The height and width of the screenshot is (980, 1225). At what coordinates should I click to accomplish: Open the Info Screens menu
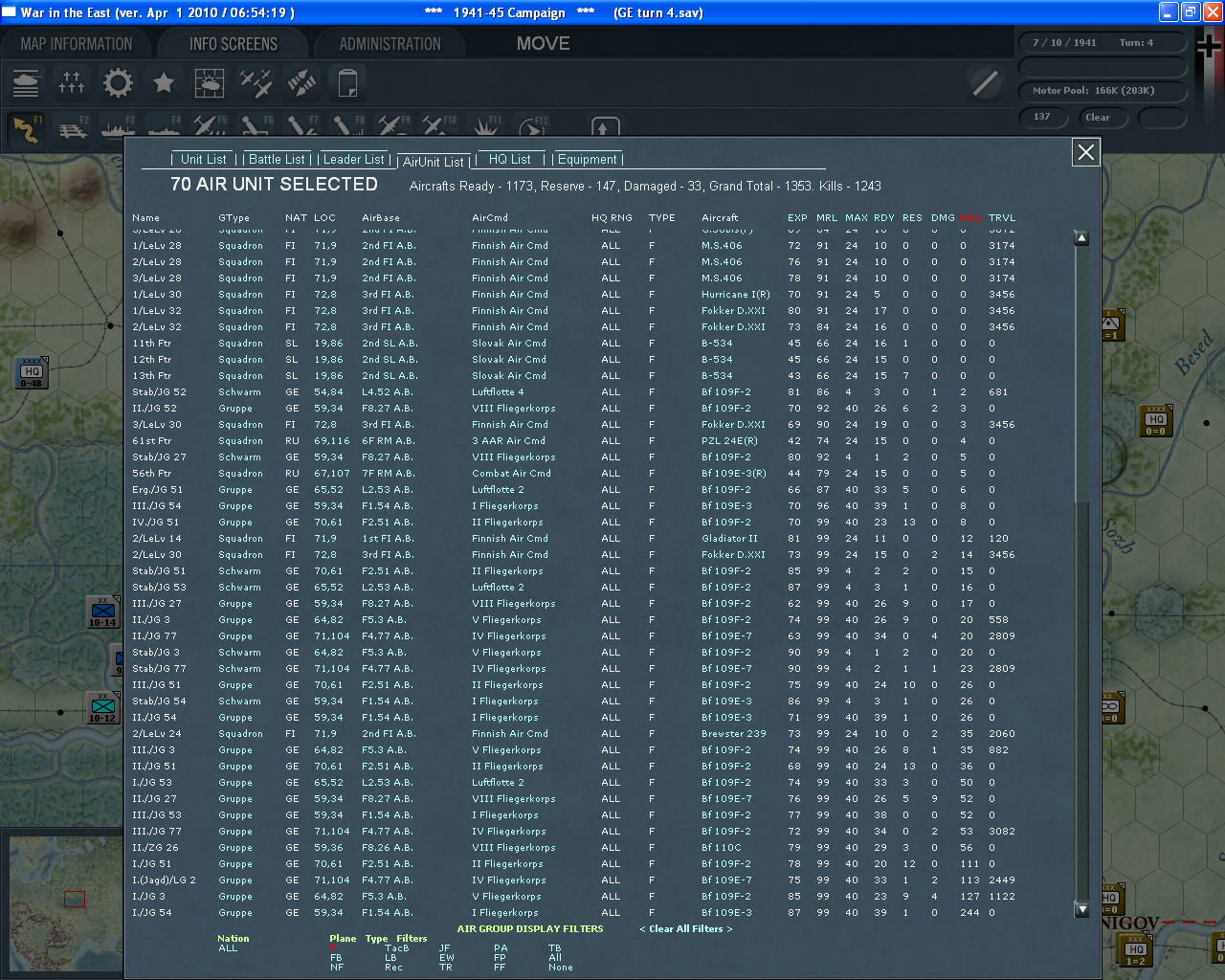pos(234,44)
